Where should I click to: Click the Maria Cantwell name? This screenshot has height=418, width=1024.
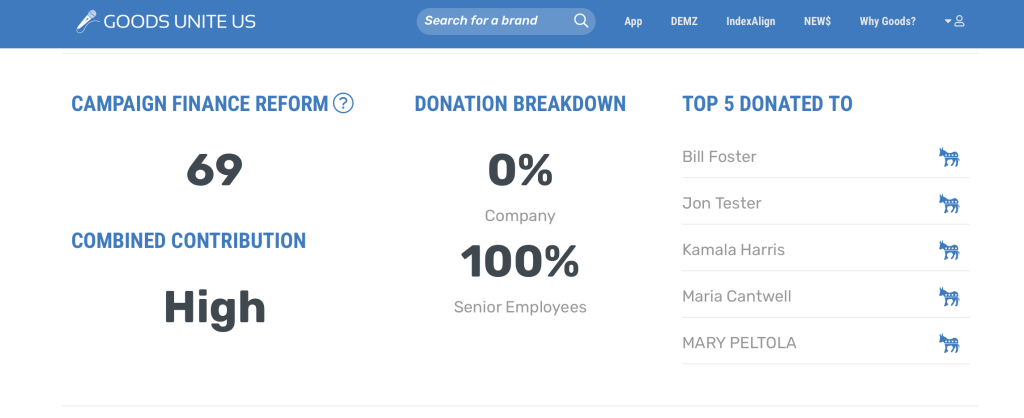tap(736, 297)
